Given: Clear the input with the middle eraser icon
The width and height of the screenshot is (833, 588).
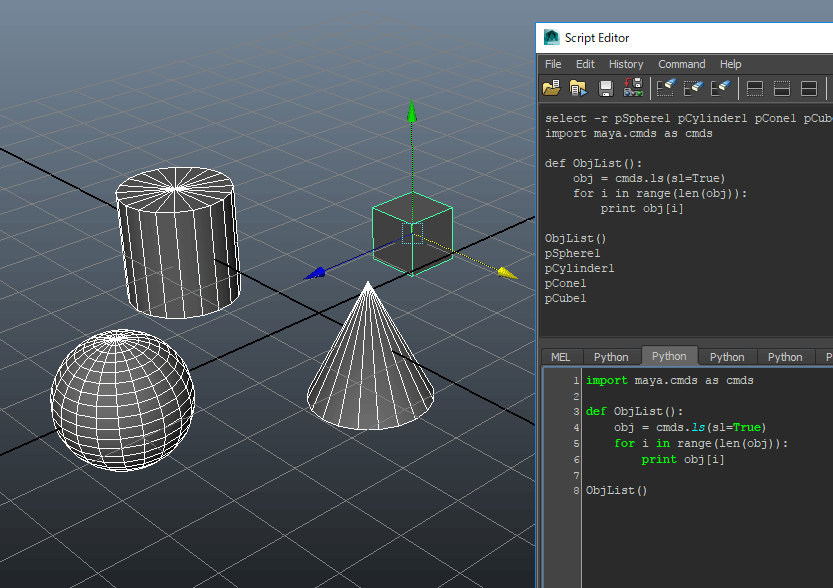Looking at the screenshot, I should pos(694,89).
